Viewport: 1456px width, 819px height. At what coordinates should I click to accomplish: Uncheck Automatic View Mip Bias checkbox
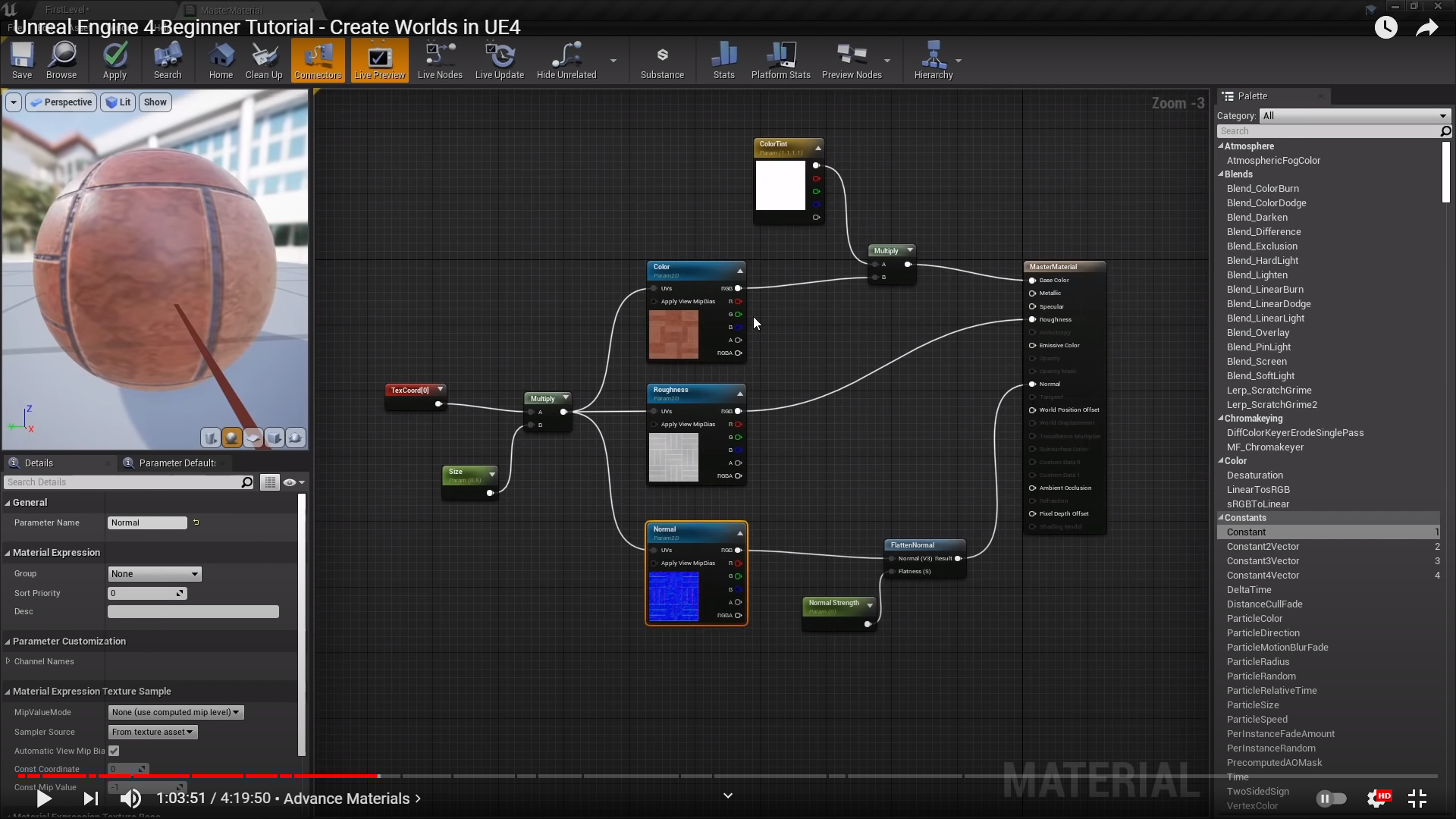(x=114, y=751)
